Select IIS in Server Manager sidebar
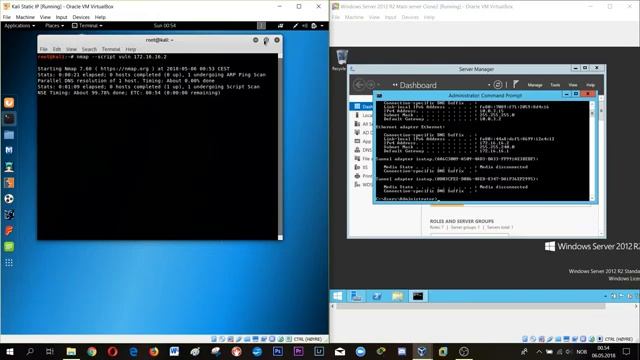Image resolution: width=640 pixels, height=360 pixels. pyautogui.click(x=362, y=167)
